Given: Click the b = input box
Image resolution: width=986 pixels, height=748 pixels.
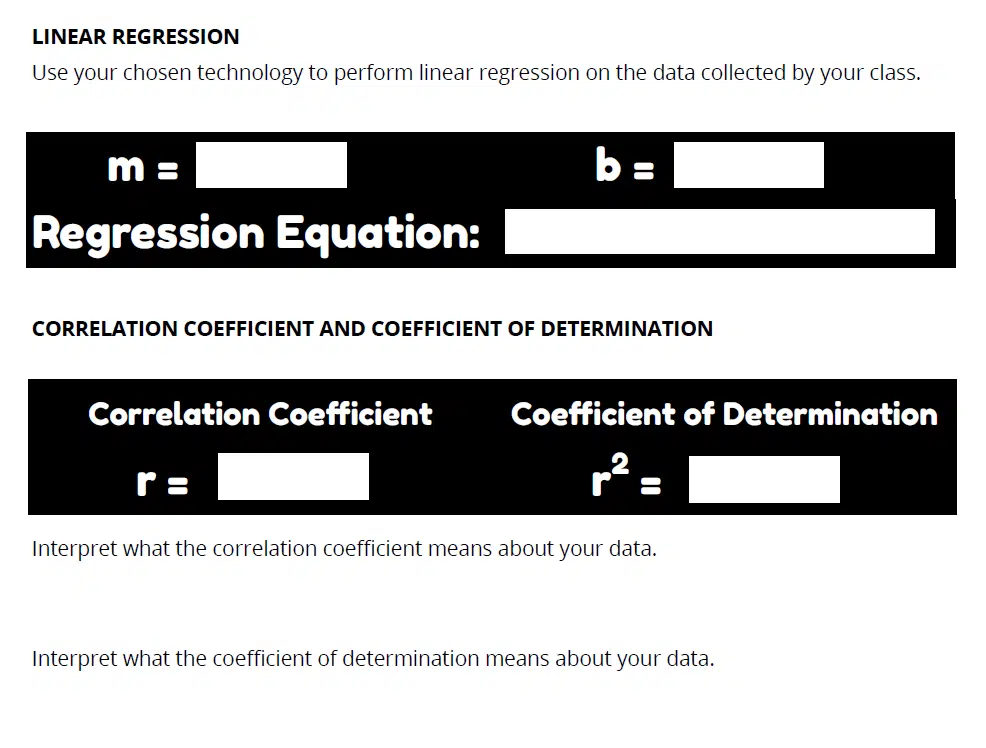Looking at the screenshot, I should pos(748,165).
